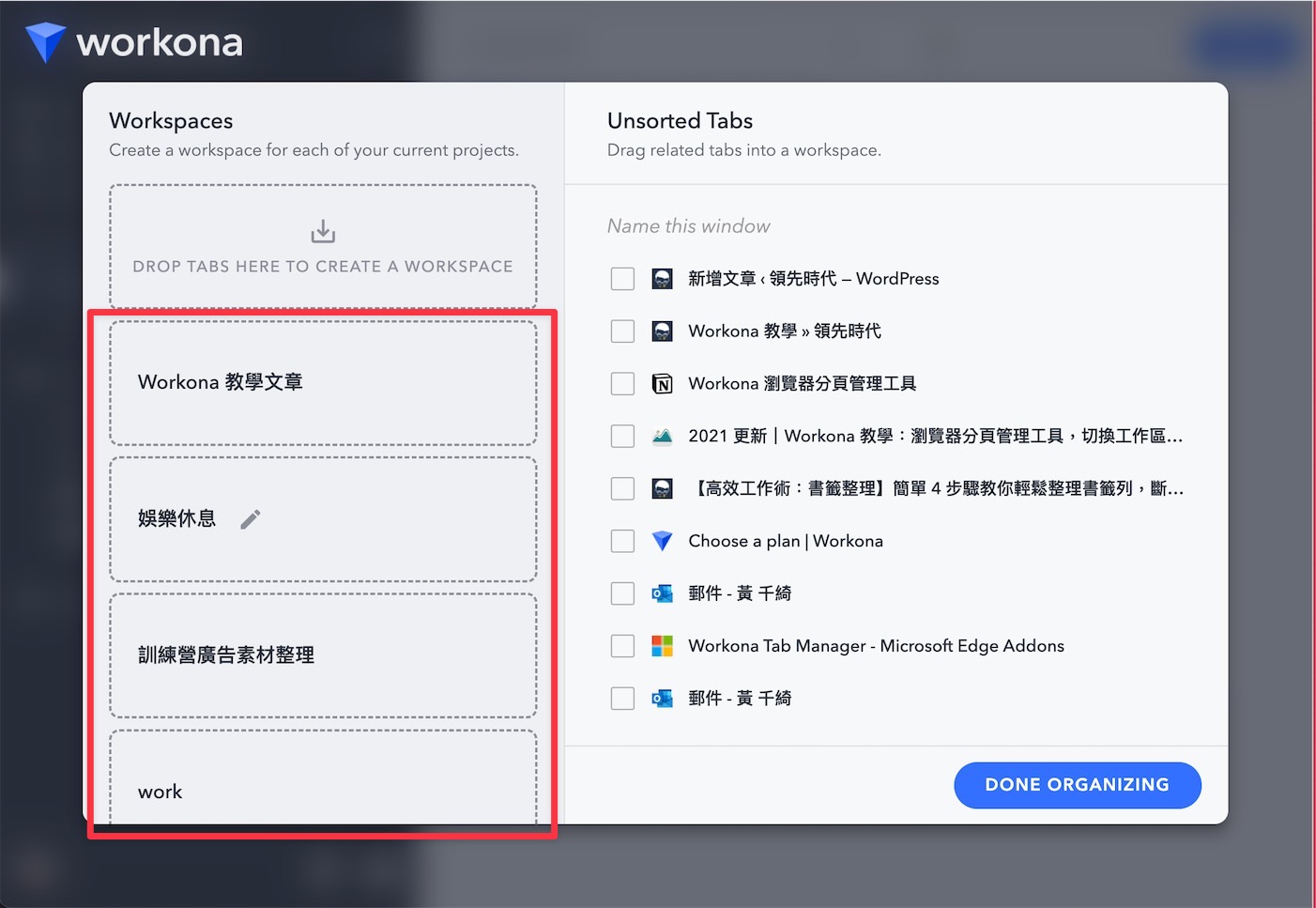Click the drop tabs to create workspace area
Viewport: 1316px width, 908px height.
[323, 246]
